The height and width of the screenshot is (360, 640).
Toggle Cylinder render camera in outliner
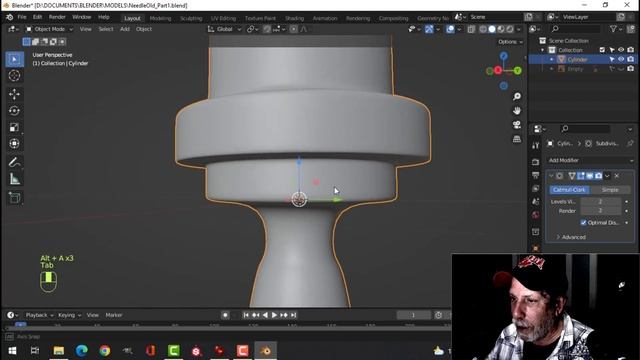pyautogui.click(x=631, y=60)
